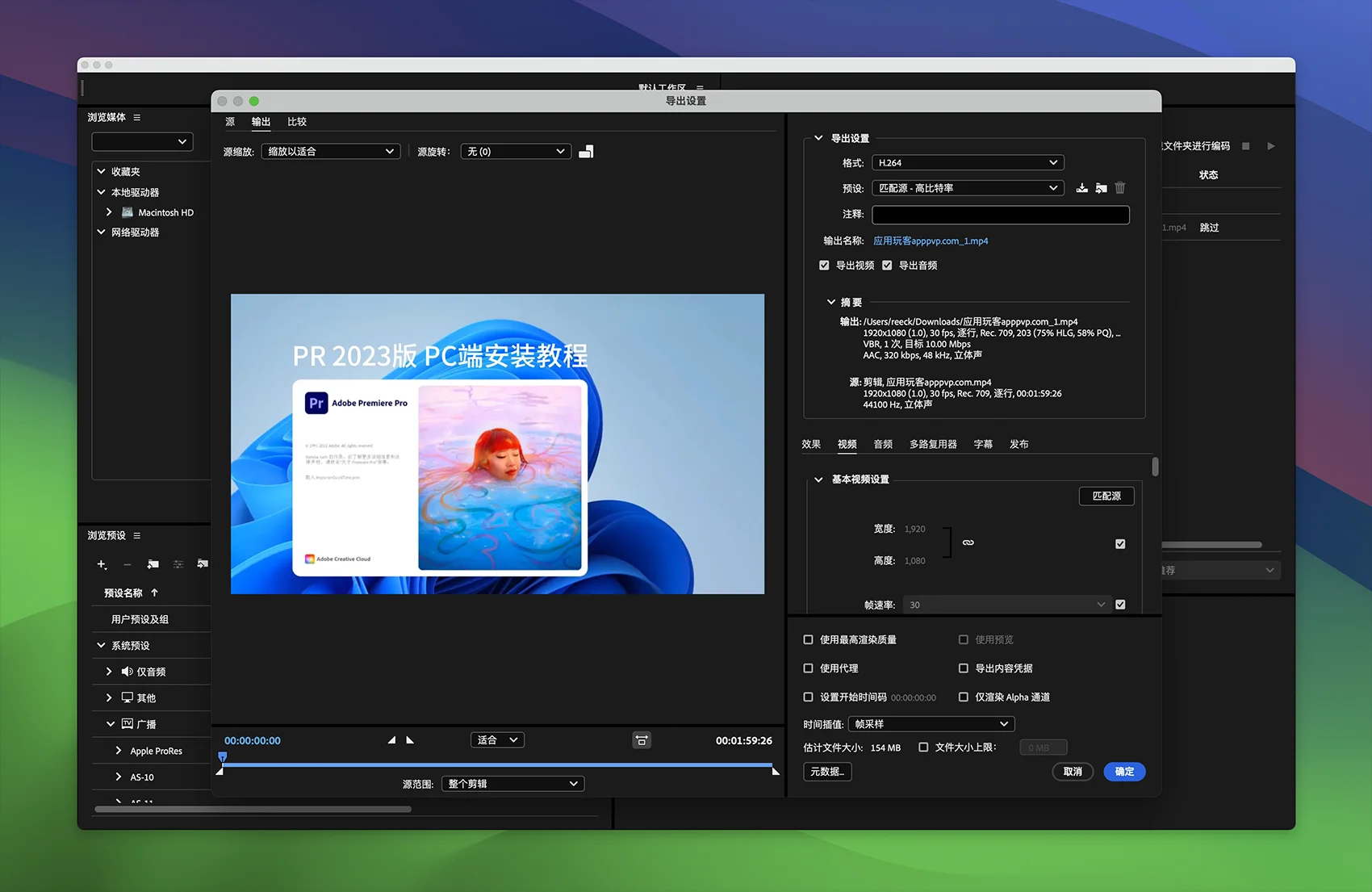Toggle sort arrow next to 预设名称
This screenshot has width=1372, height=892.
point(154,593)
